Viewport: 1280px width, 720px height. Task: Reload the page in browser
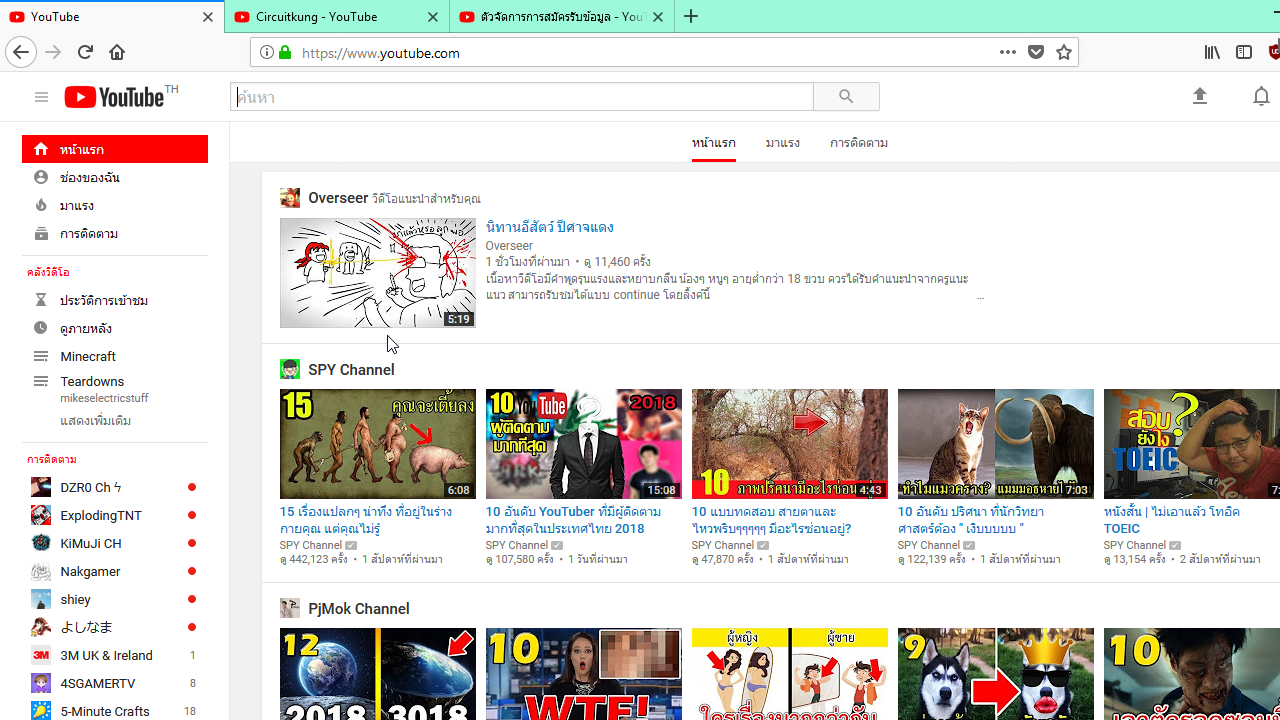click(x=85, y=52)
